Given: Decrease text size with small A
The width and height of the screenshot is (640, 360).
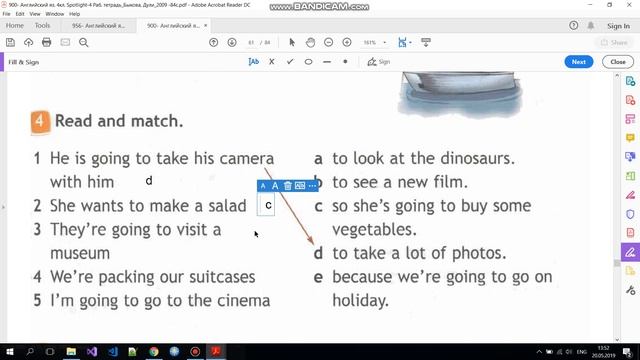Looking at the screenshot, I should tap(263, 186).
